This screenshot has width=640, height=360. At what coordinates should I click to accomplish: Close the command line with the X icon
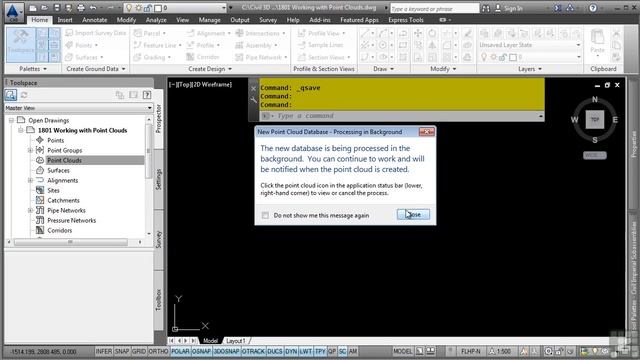pyautogui.click(x=253, y=89)
